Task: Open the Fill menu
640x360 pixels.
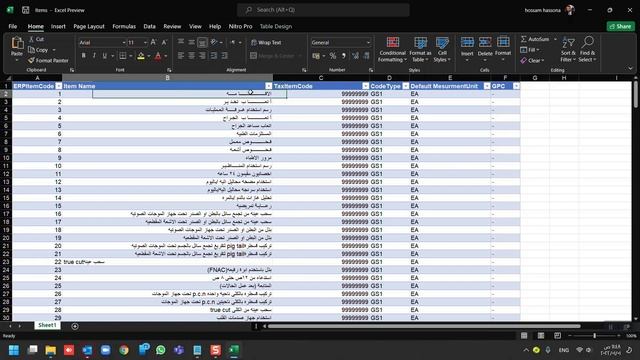Action: (x=530, y=50)
